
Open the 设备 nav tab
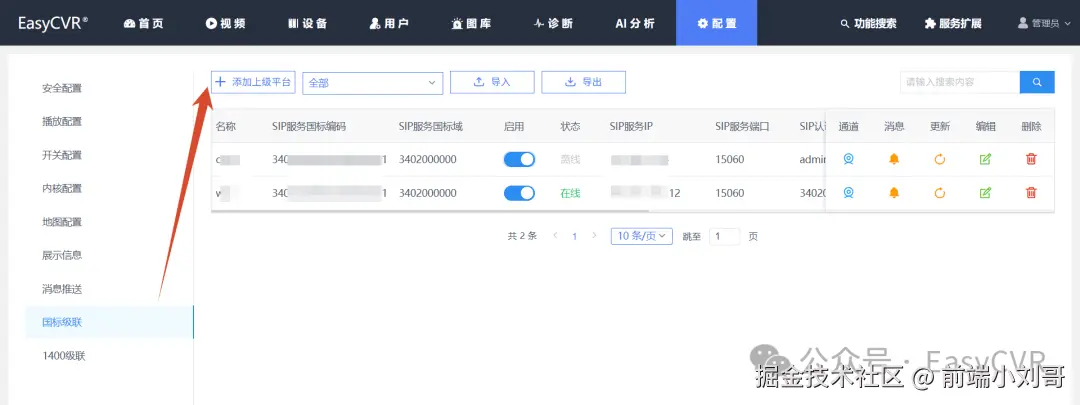coord(307,23)
